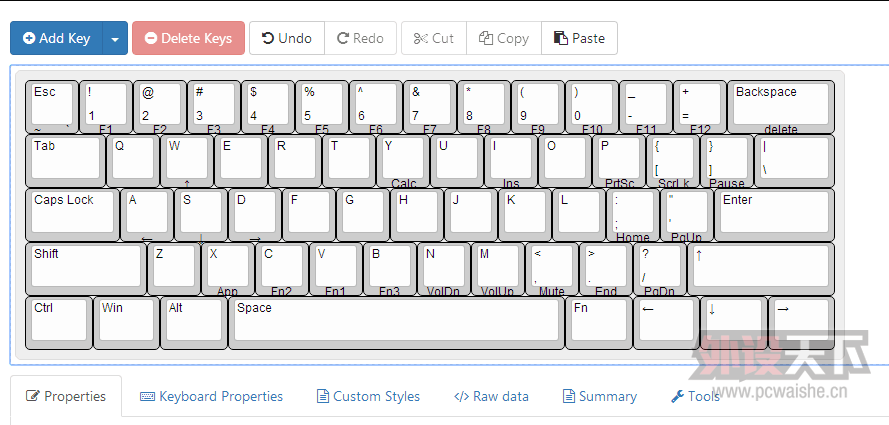This screenshot has width=889, height=425.
Task: Switch to Keyboard Properties tab
Action: click(x=211, y=396)
